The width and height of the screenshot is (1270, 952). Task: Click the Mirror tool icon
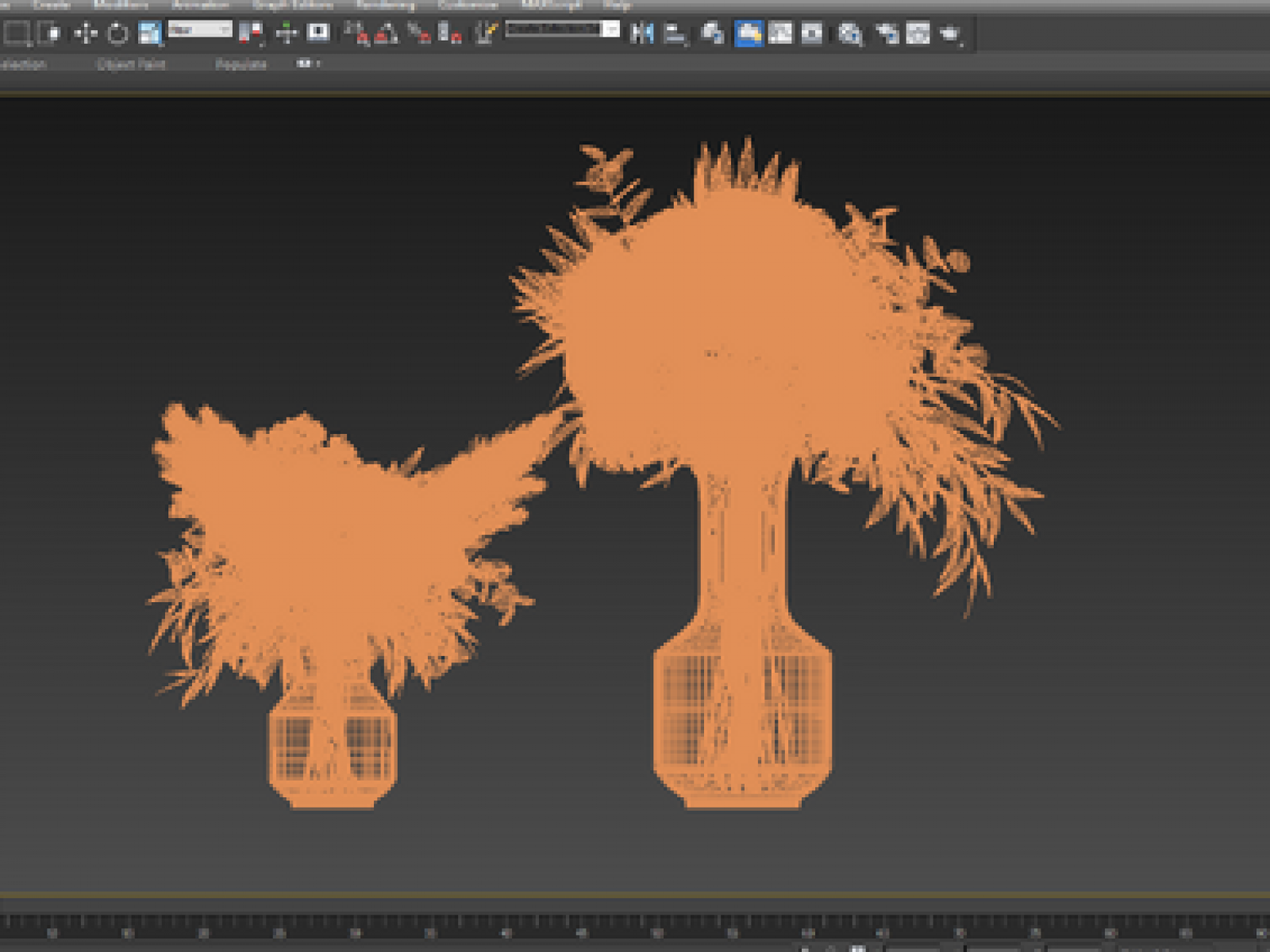(641, 33)
